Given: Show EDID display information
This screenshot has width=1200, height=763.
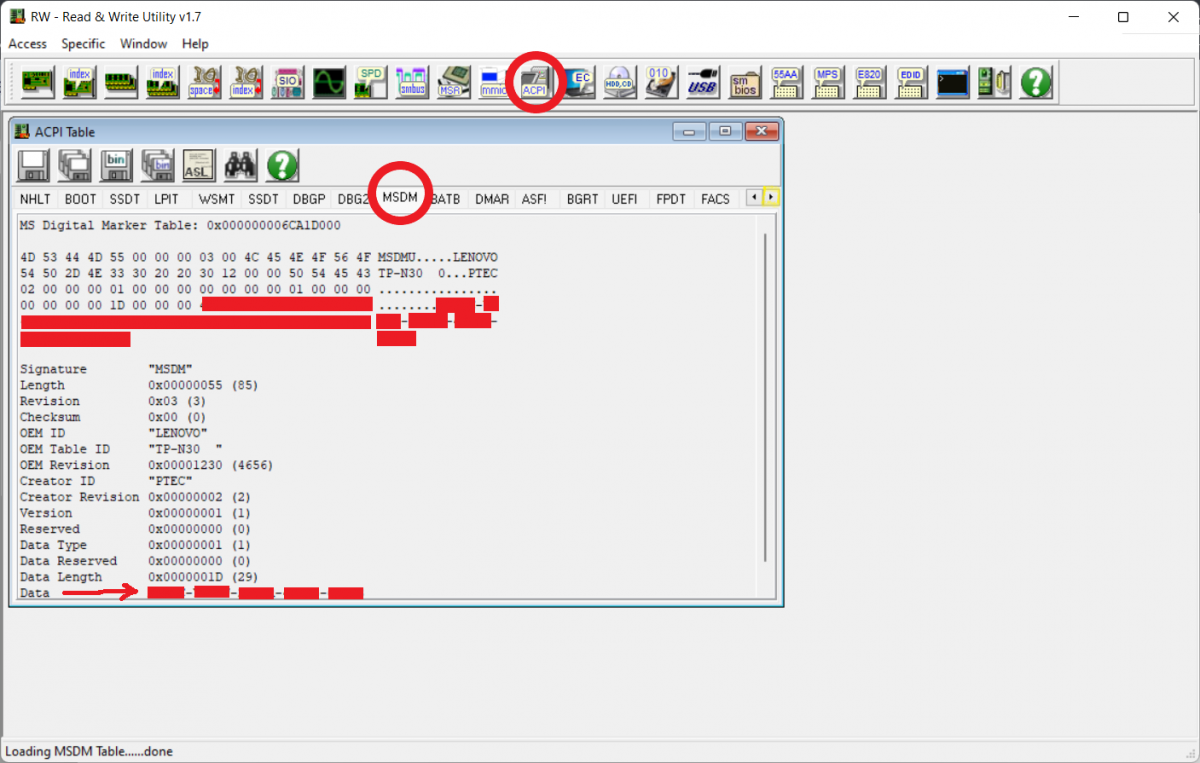Looking at the screenshot, I should coord(910,82).
